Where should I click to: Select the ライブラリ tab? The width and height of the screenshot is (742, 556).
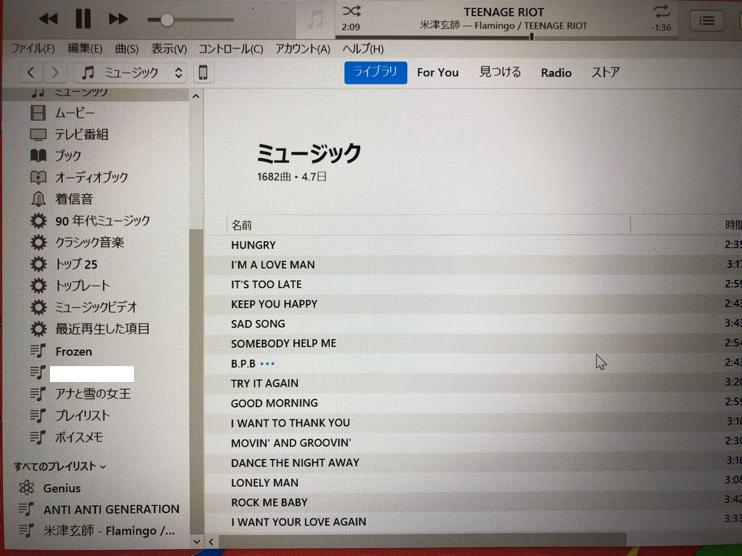tap(376, 72)
